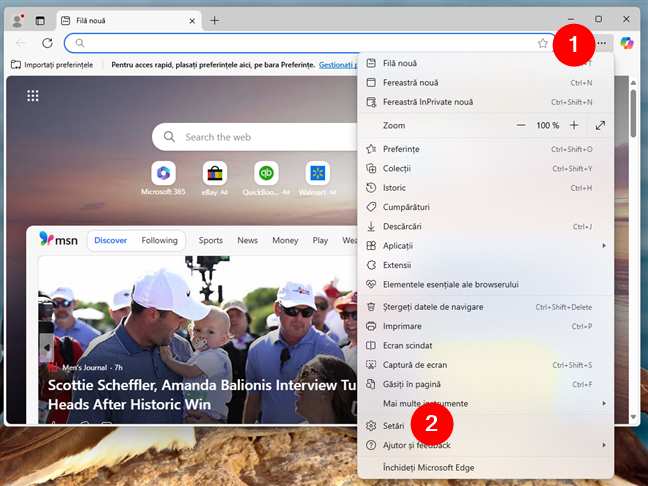Open the News feed tab

tap(247, 241)
